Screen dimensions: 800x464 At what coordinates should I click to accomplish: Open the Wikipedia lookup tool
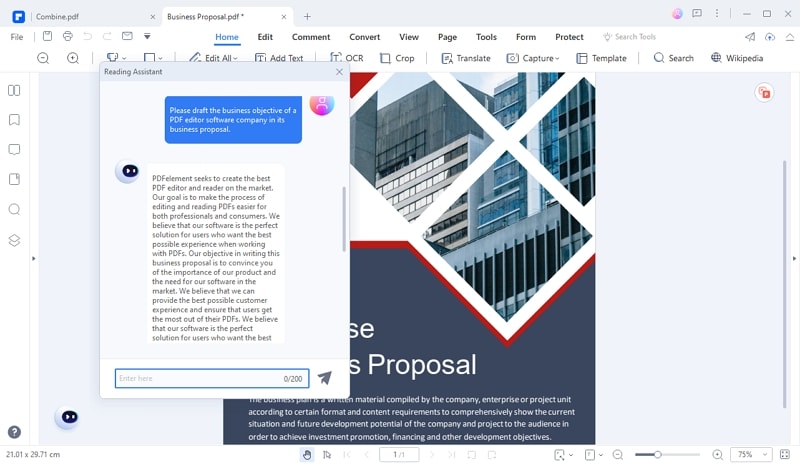coord(737,58)
